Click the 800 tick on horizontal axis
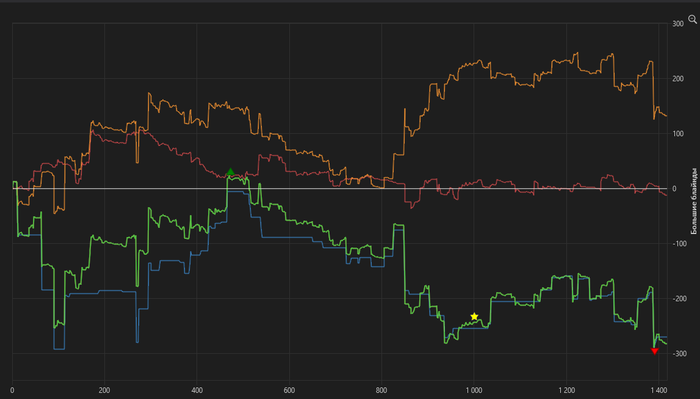This screenshot has height=399, width=700. [382, 391]
